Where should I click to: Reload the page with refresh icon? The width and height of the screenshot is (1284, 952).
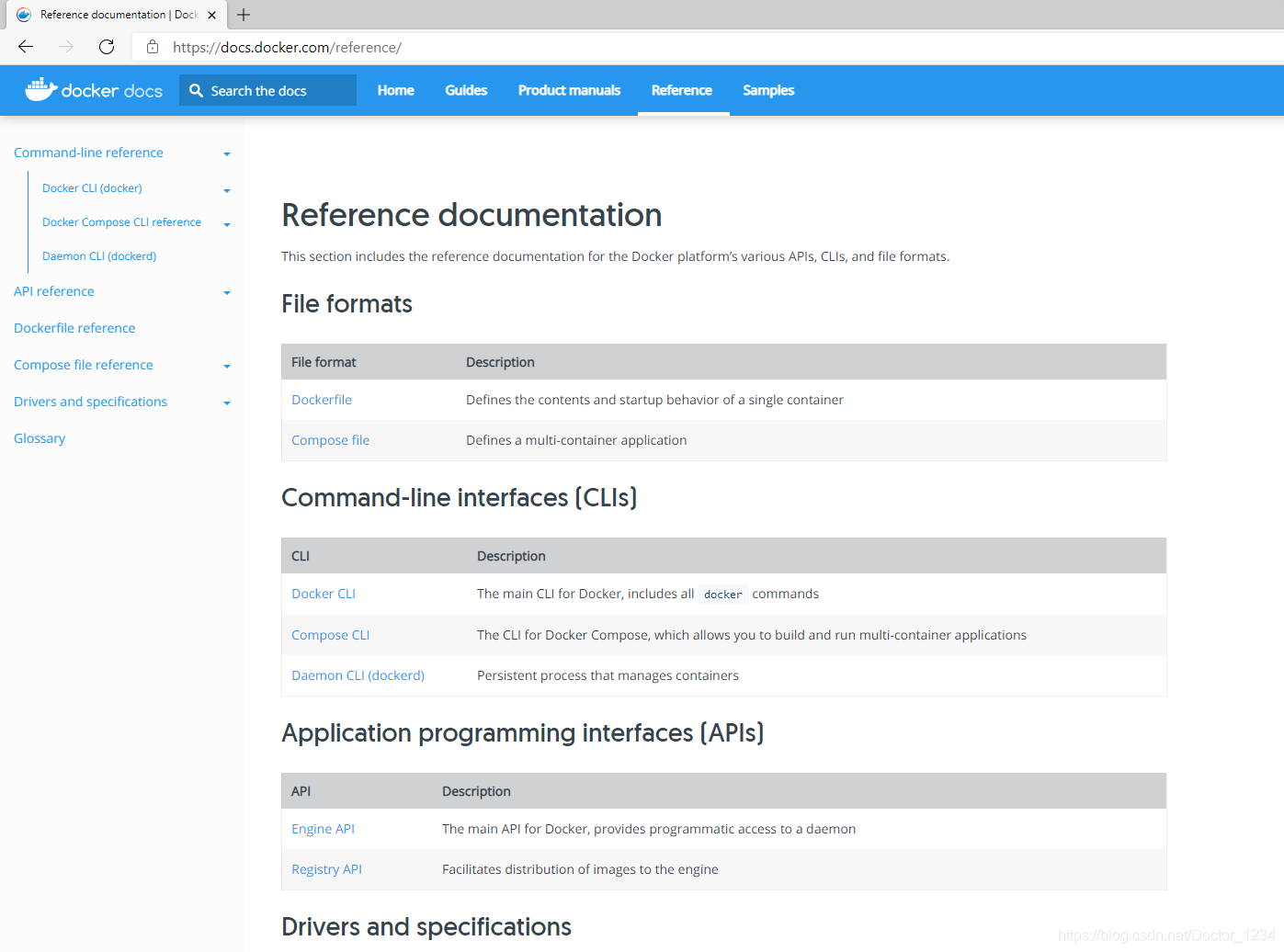coord(107,47)
